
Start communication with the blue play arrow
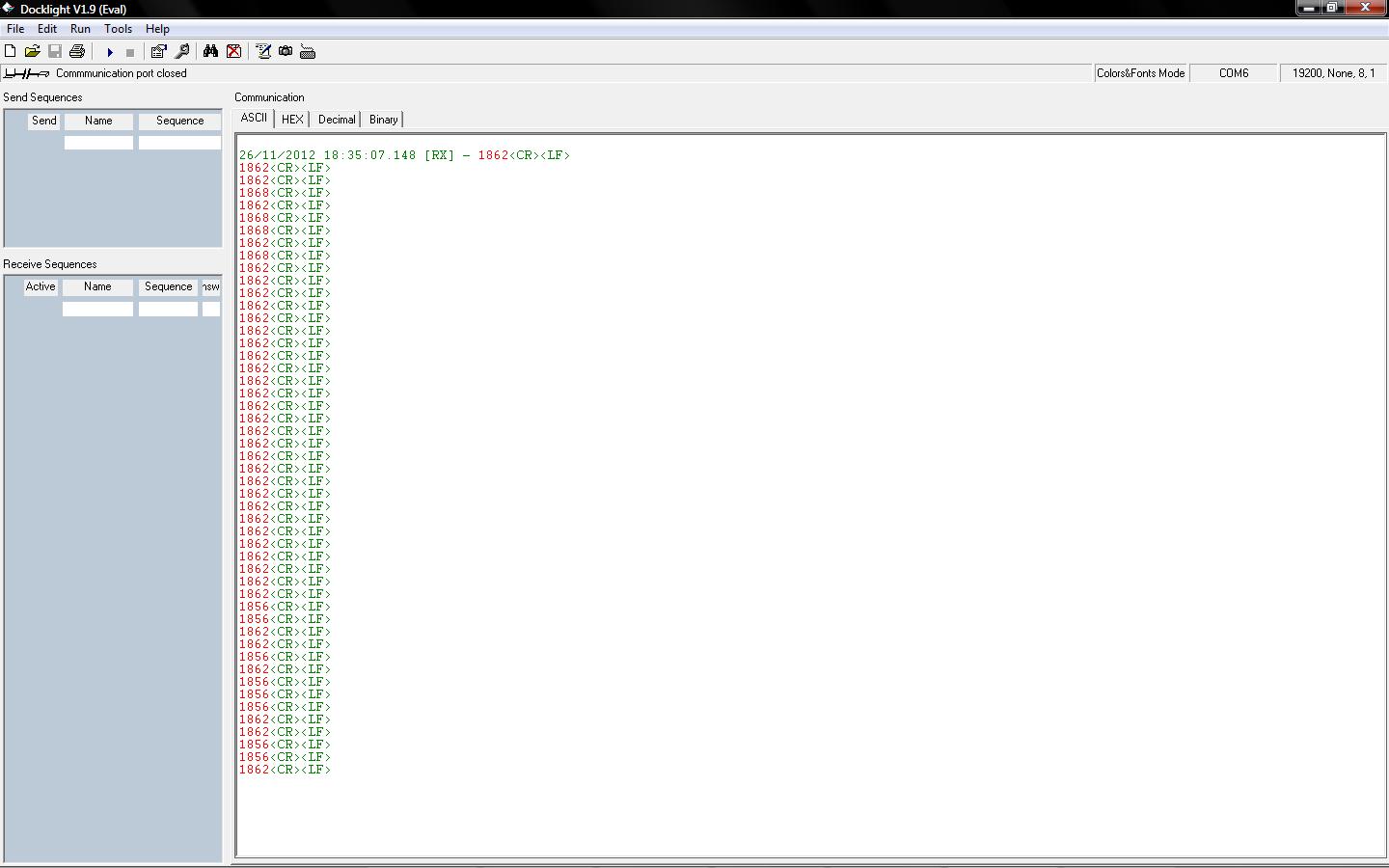point(110,52)
